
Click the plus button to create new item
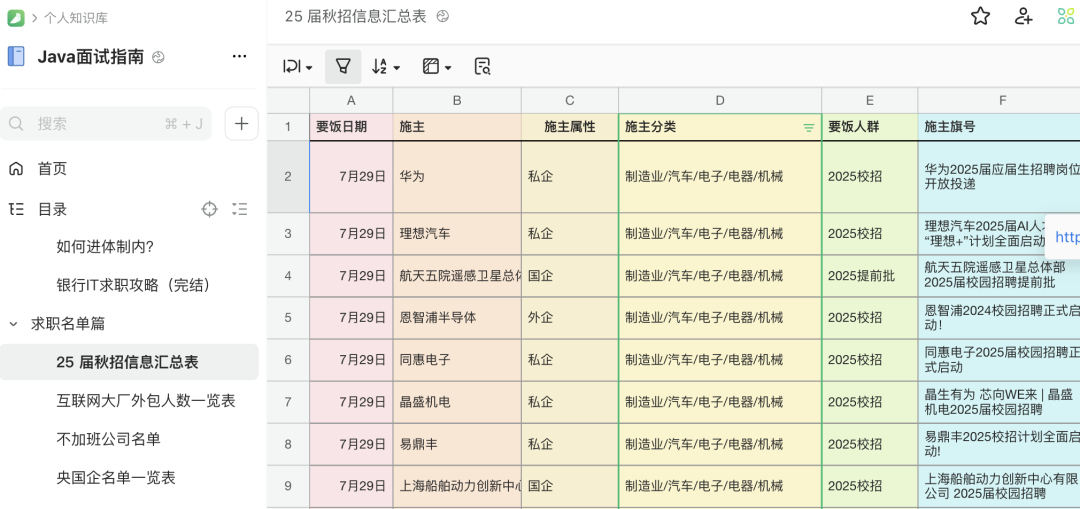tap(242, 124)
